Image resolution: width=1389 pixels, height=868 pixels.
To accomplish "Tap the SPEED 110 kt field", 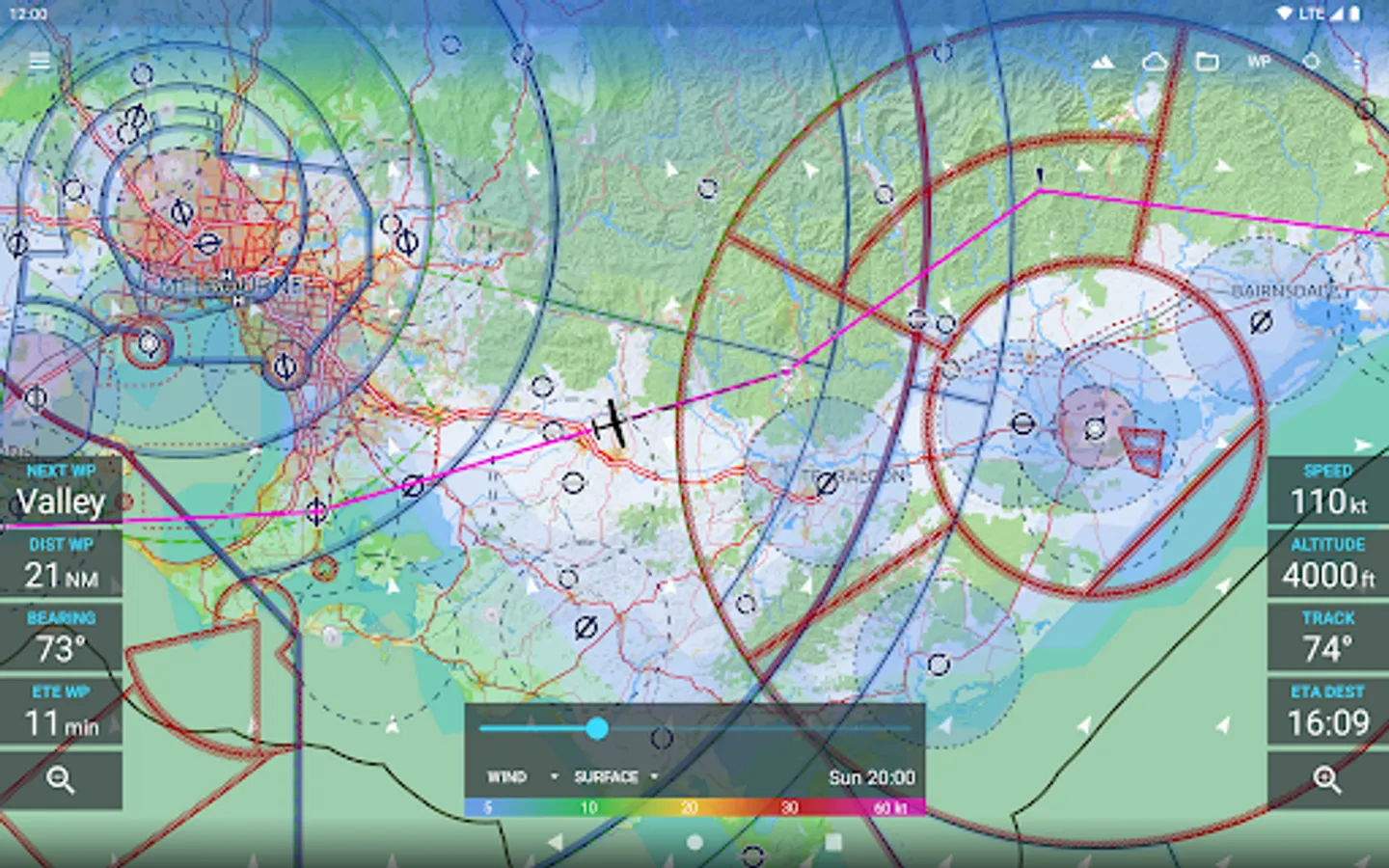I will (x=1328, y=491).
